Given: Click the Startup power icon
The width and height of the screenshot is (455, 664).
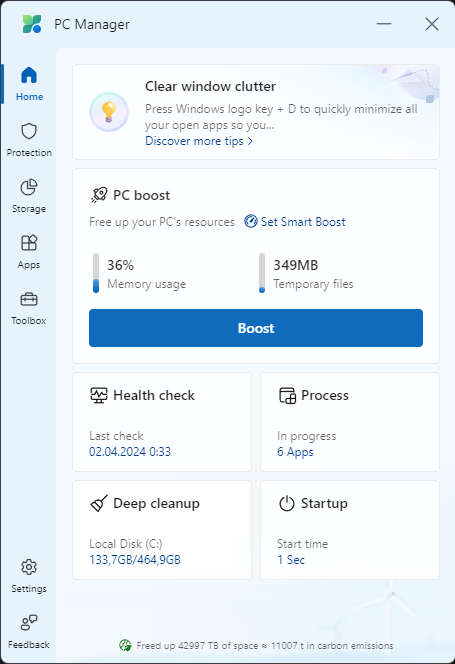Looking at the screenshot, I should [x=287, y=504].
